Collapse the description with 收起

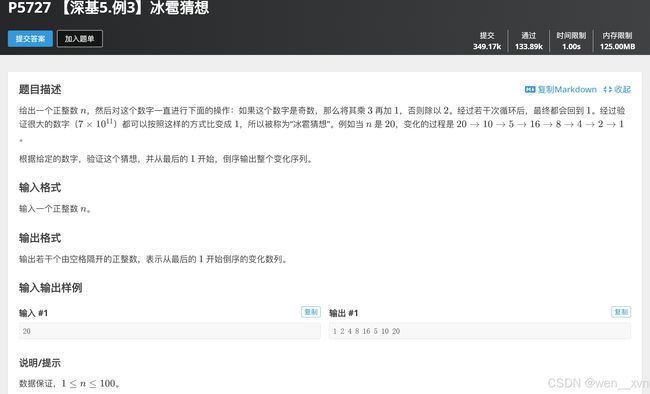[617, 89]
